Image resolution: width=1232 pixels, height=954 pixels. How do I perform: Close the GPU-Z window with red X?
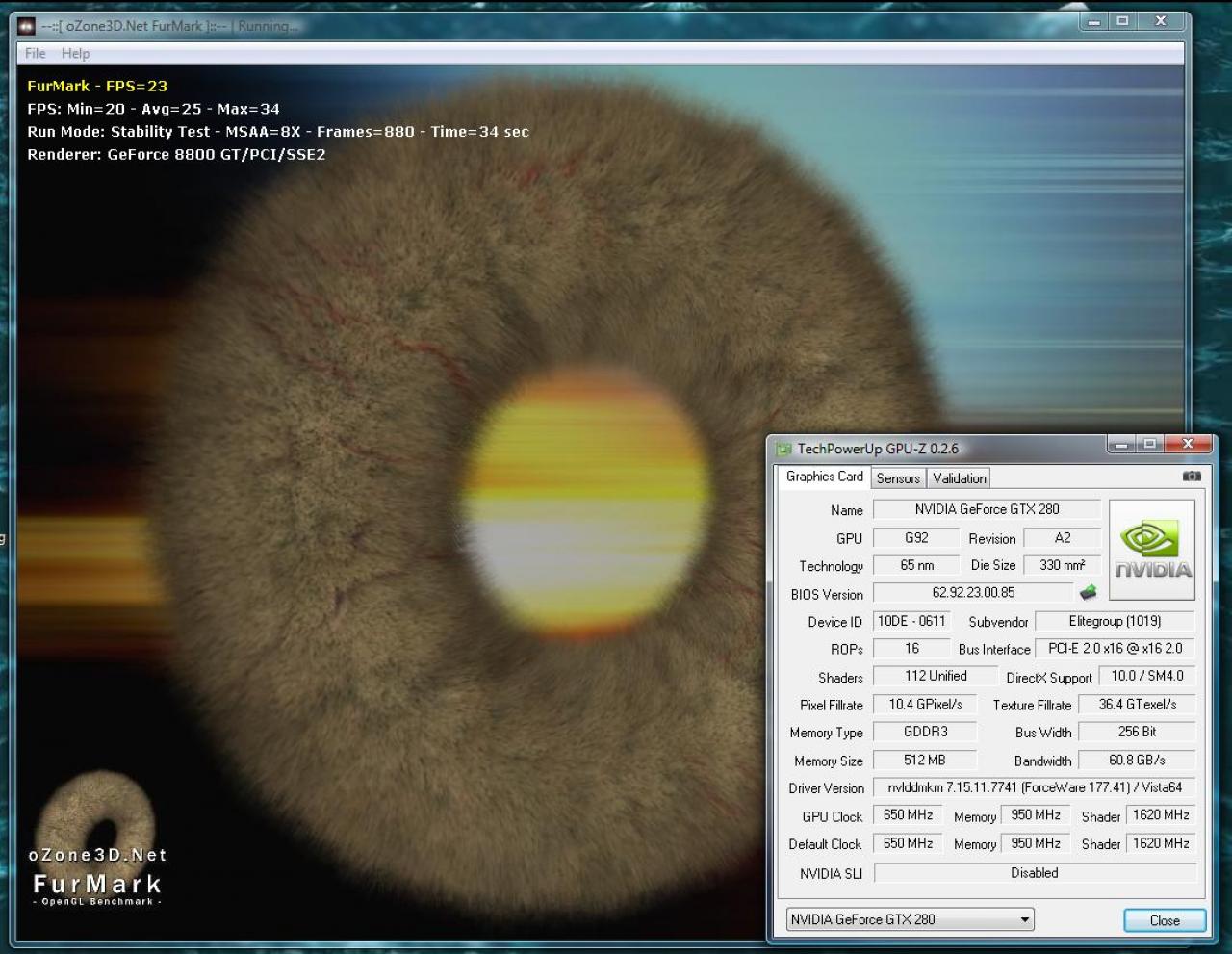(1187, 444)
